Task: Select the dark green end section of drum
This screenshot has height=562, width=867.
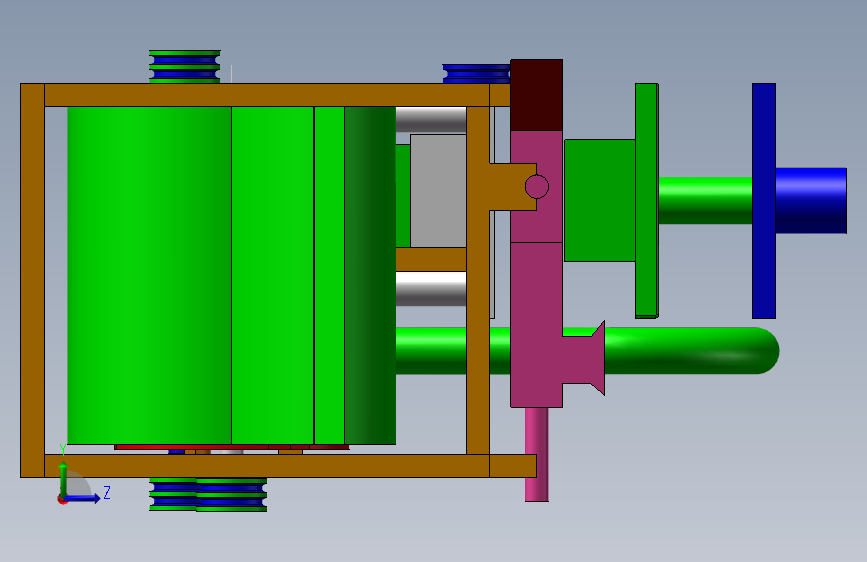Action: pos(370,275)
